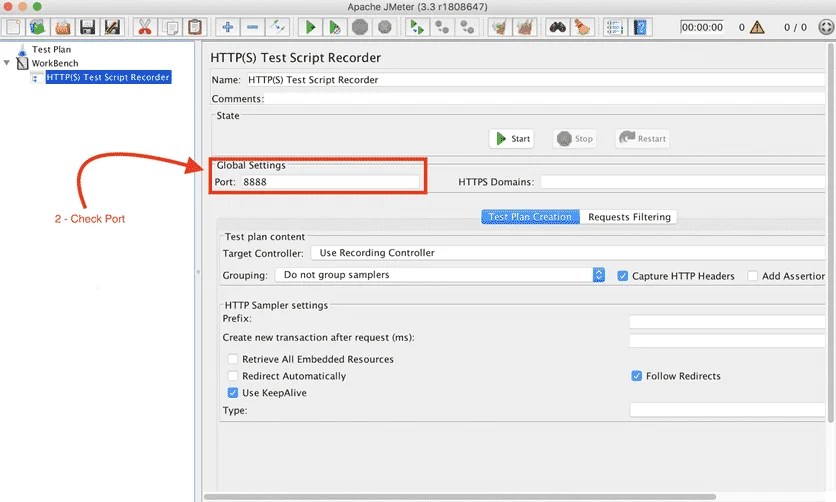This screenshot has height=502, width=836.
Task: Select HTTP(S) Test Script Recorder tree node
Action: [x=108, y=77]
